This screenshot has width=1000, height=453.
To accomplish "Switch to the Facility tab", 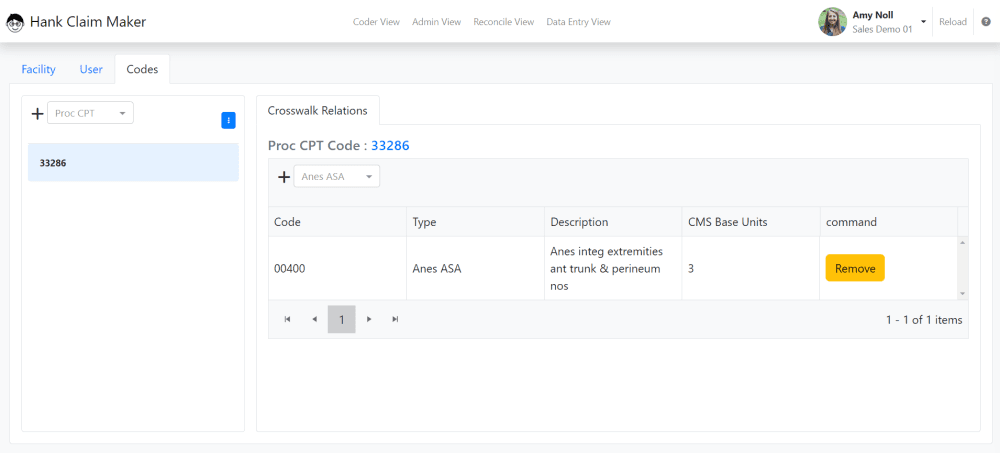I will point(38,70).
